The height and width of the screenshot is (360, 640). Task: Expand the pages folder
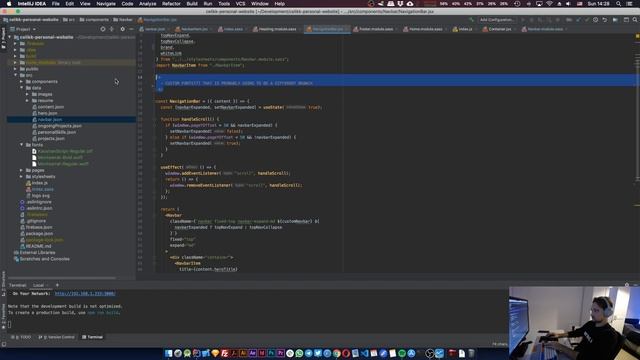22,170
